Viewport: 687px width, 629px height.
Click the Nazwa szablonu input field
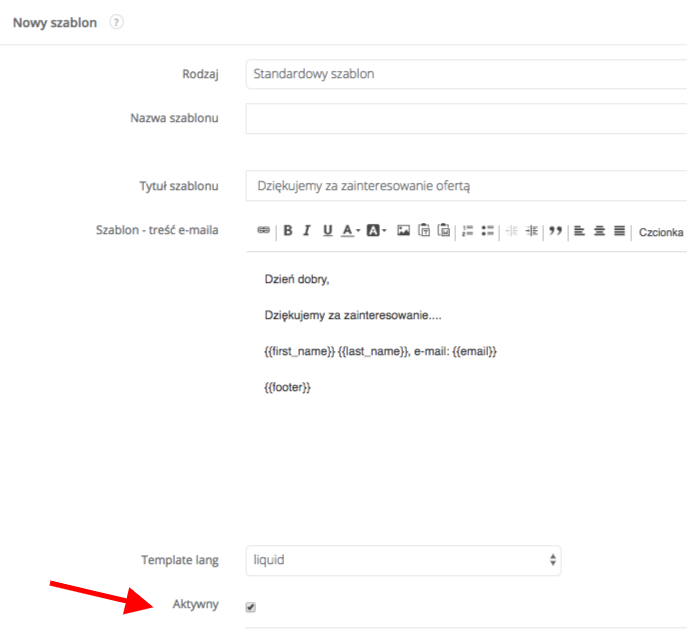(x=466, y=118)
